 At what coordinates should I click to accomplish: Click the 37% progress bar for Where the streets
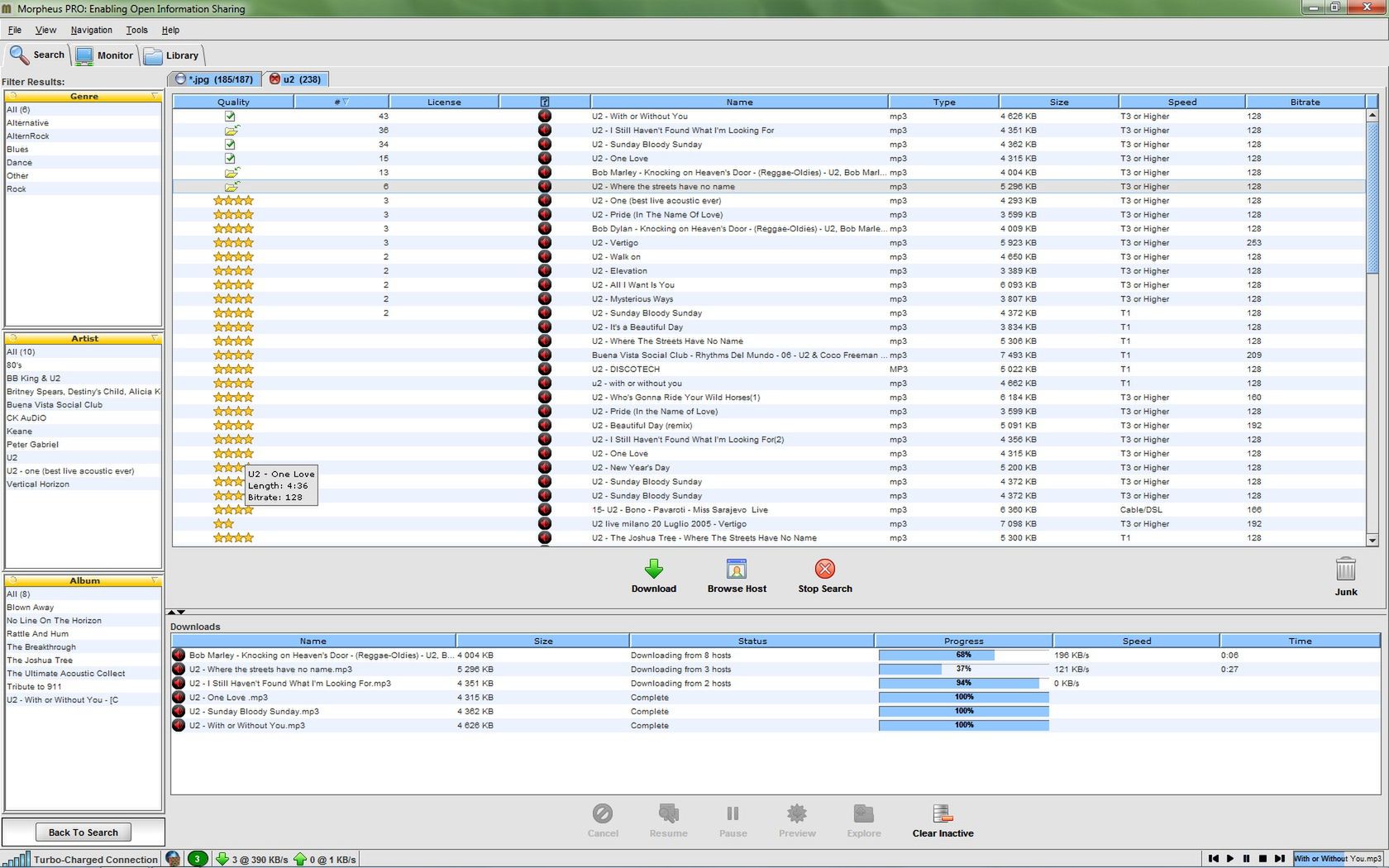pyautogui.click(x=964, y=670)
